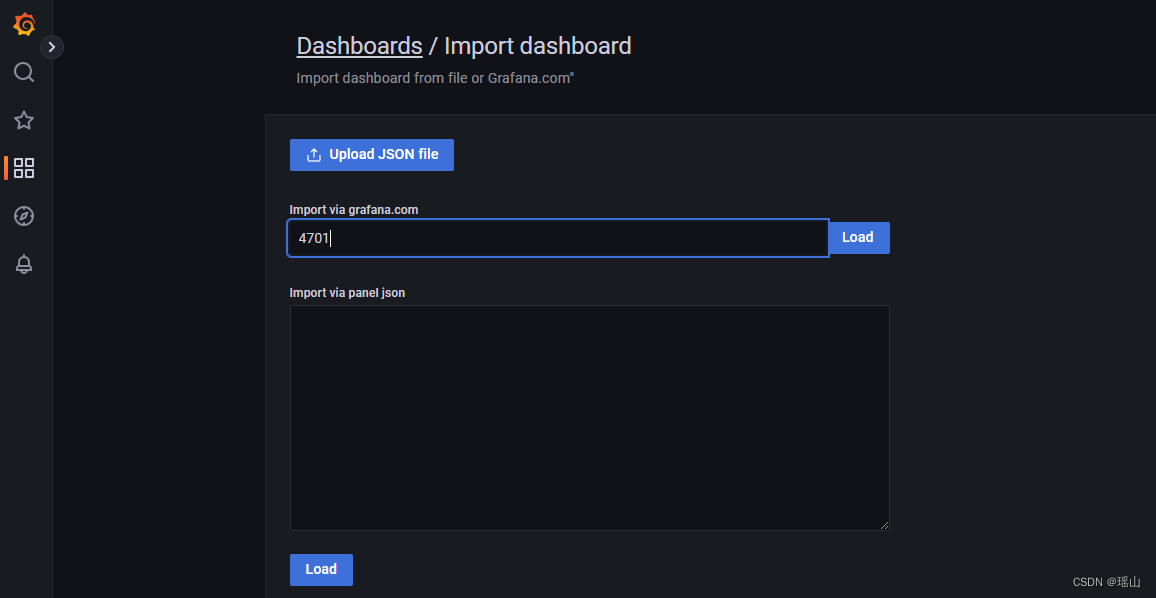Screen dimensions: 1156x598
Task: Click the 'Import via grafana.com' label
Action: click(x=354, y=209)
